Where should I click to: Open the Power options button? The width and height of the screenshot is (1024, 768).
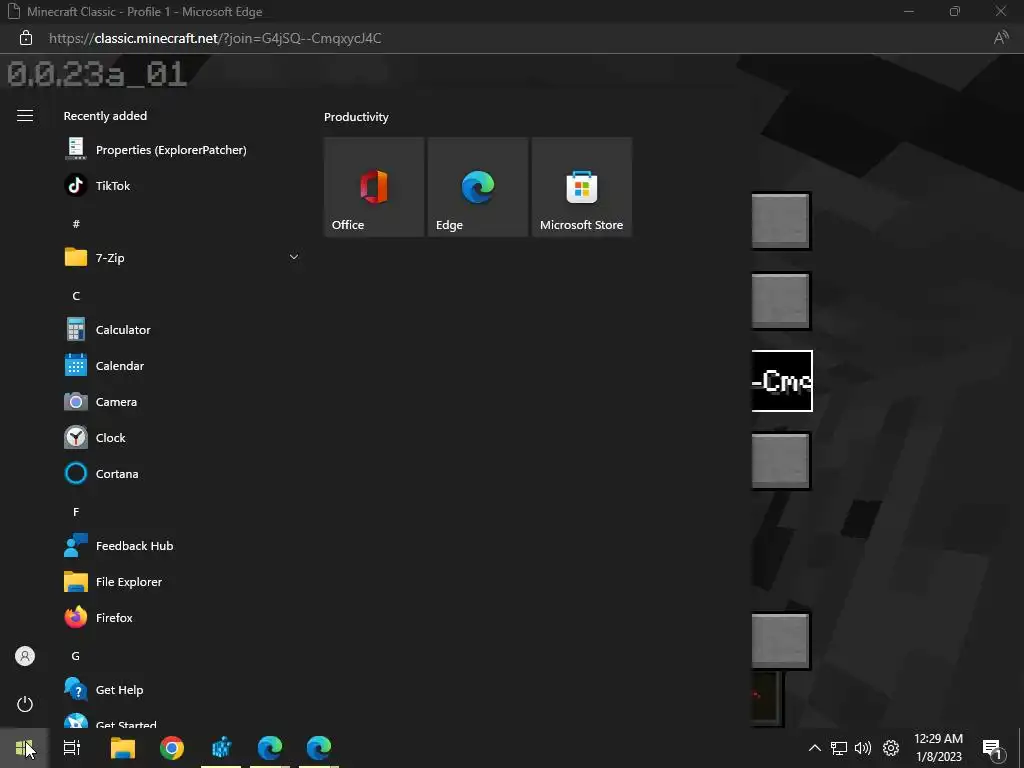click(x=25, y=704)
